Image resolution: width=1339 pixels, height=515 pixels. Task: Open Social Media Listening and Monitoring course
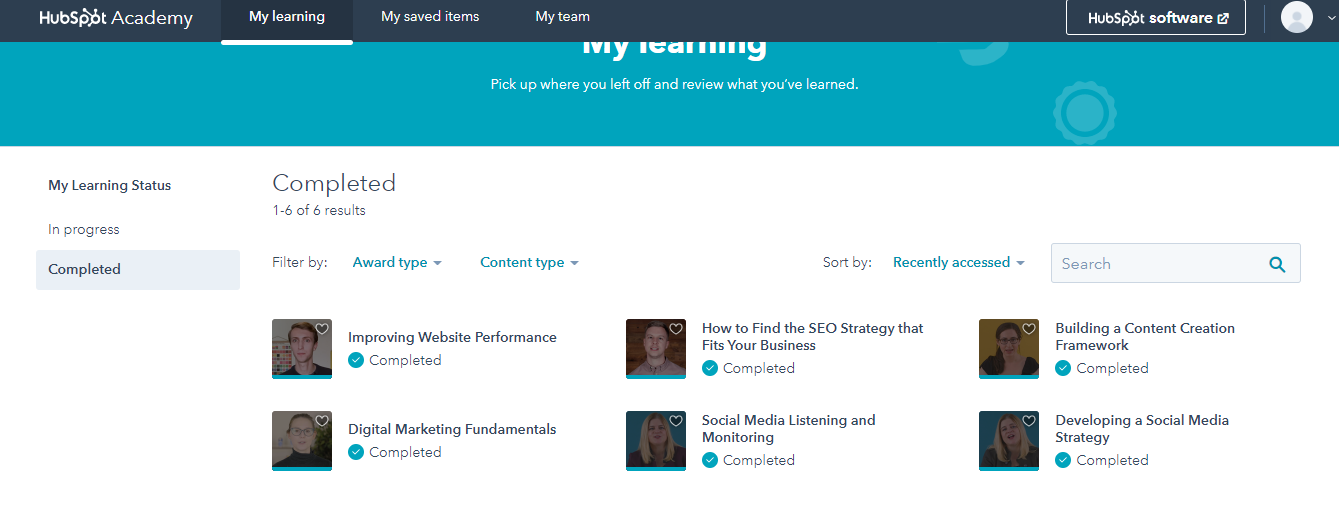click(x=789, y=429)
